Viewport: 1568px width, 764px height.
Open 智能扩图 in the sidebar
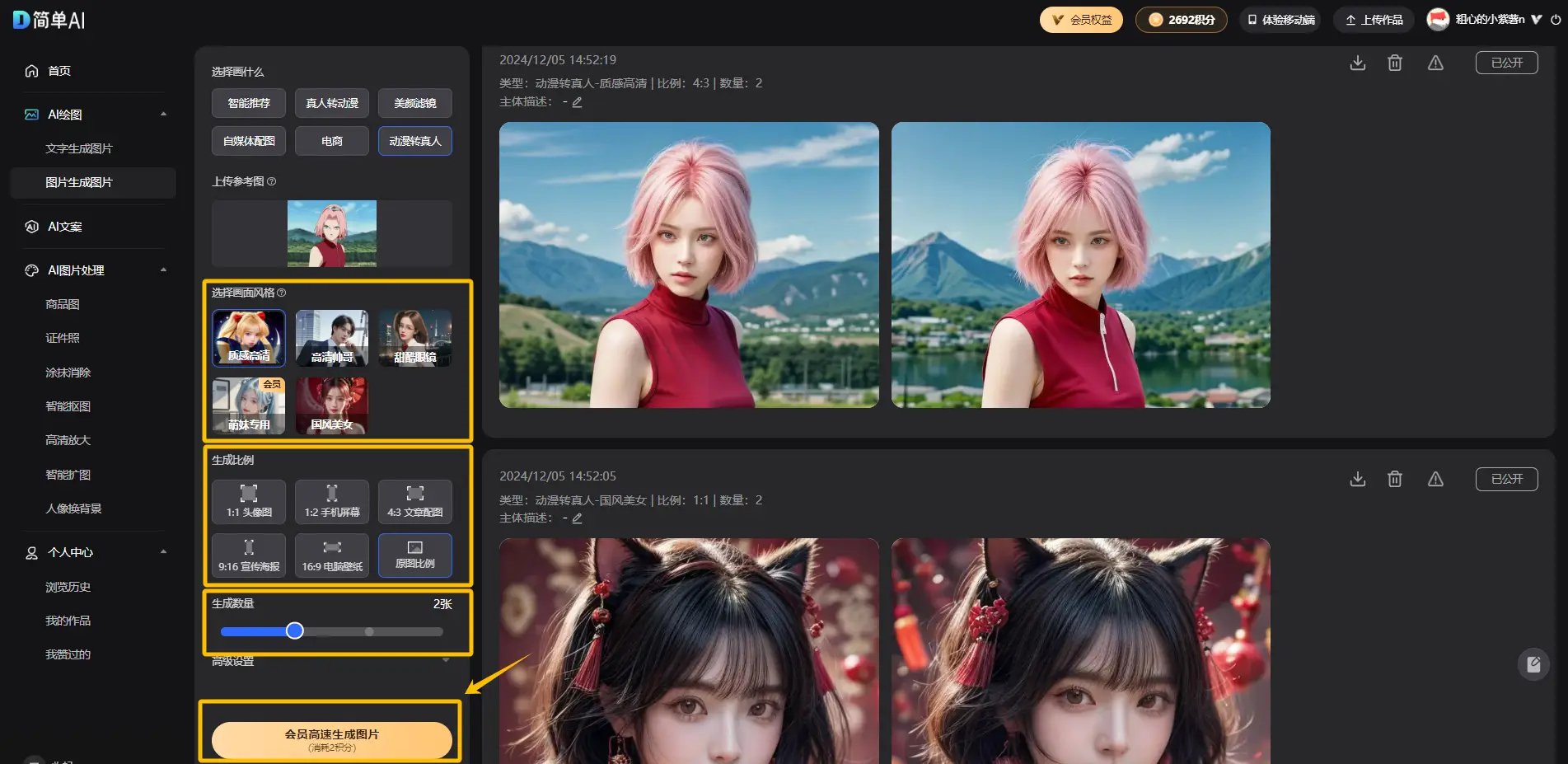pos(68,475)
